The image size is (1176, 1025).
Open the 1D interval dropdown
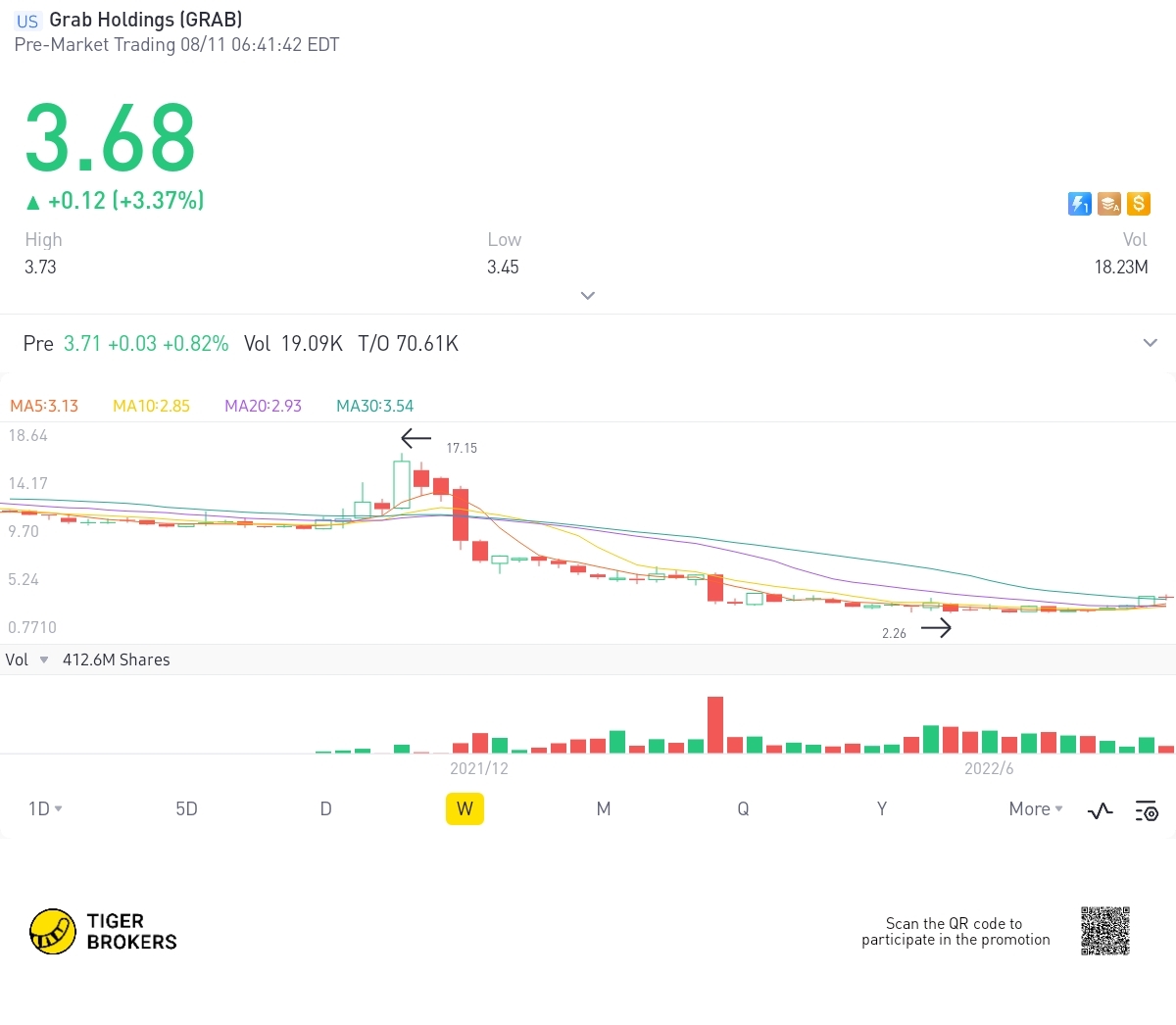[x=45, y=808]
